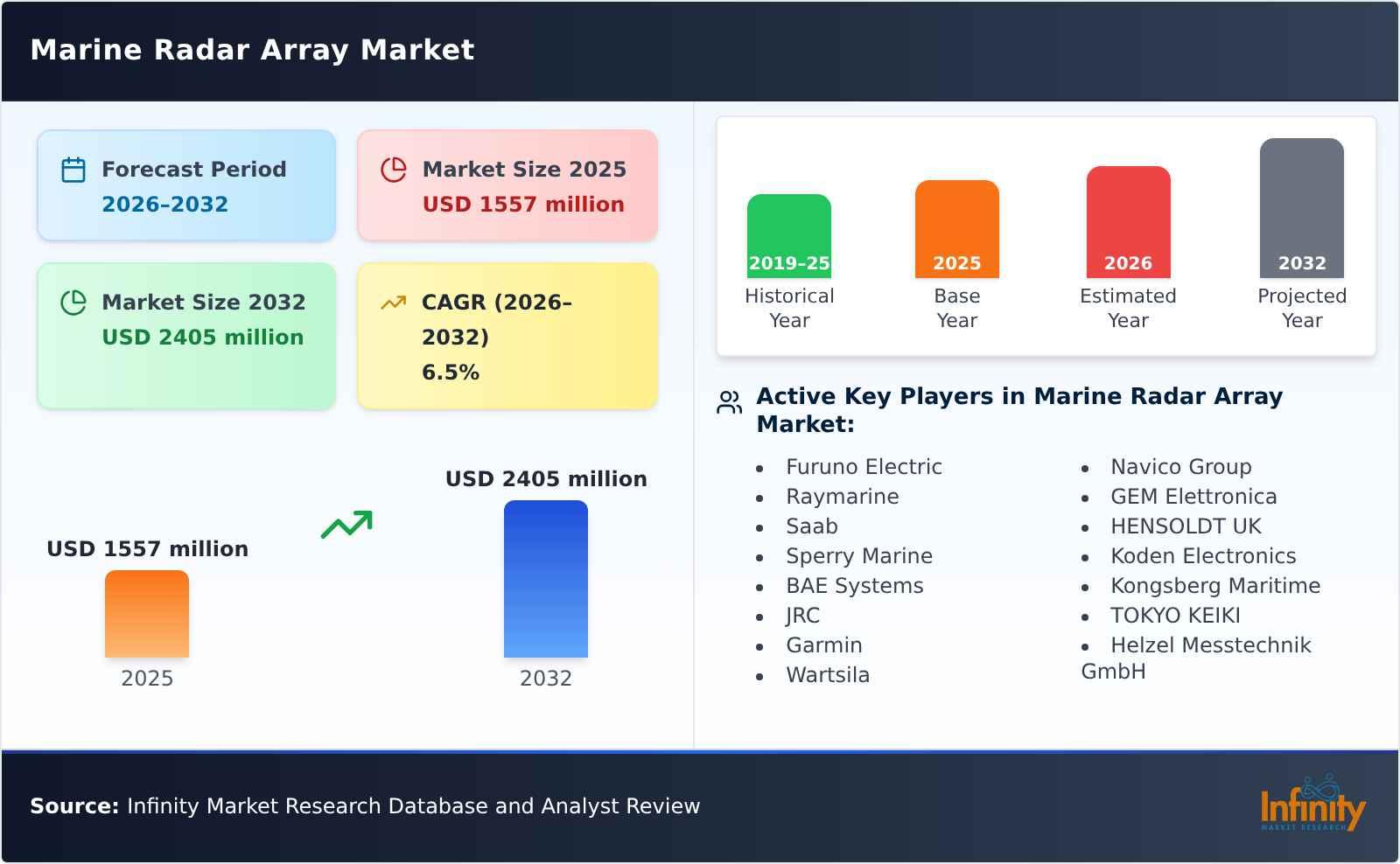Click the orange 2025 bar in the chart
1400x864 pixels.
146,615
